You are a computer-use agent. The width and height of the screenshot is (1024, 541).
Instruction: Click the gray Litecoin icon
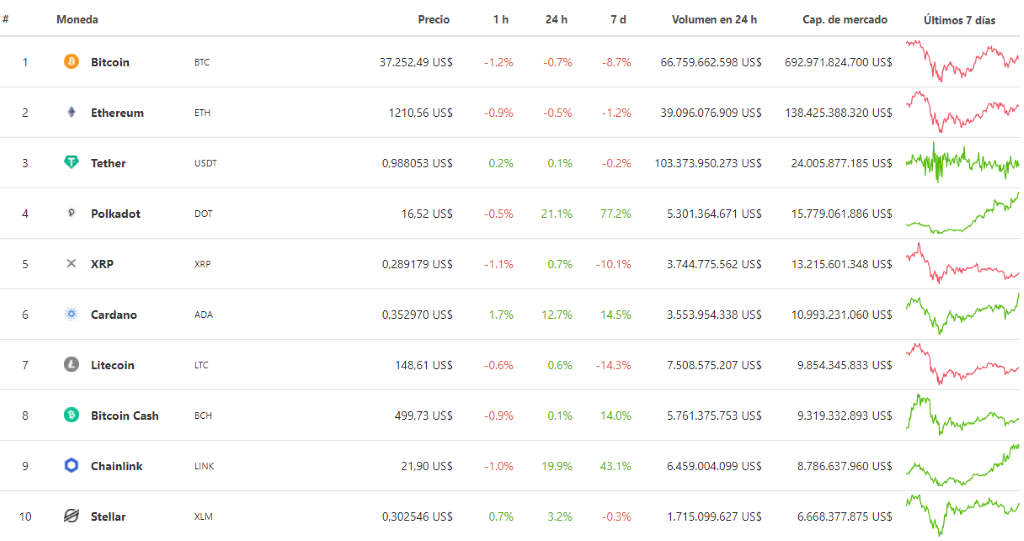pos(71,365)
